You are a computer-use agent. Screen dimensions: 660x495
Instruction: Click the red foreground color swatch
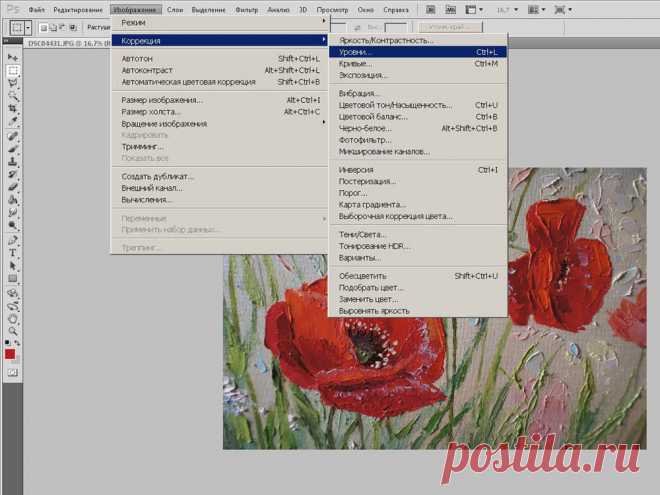(10, 354)
